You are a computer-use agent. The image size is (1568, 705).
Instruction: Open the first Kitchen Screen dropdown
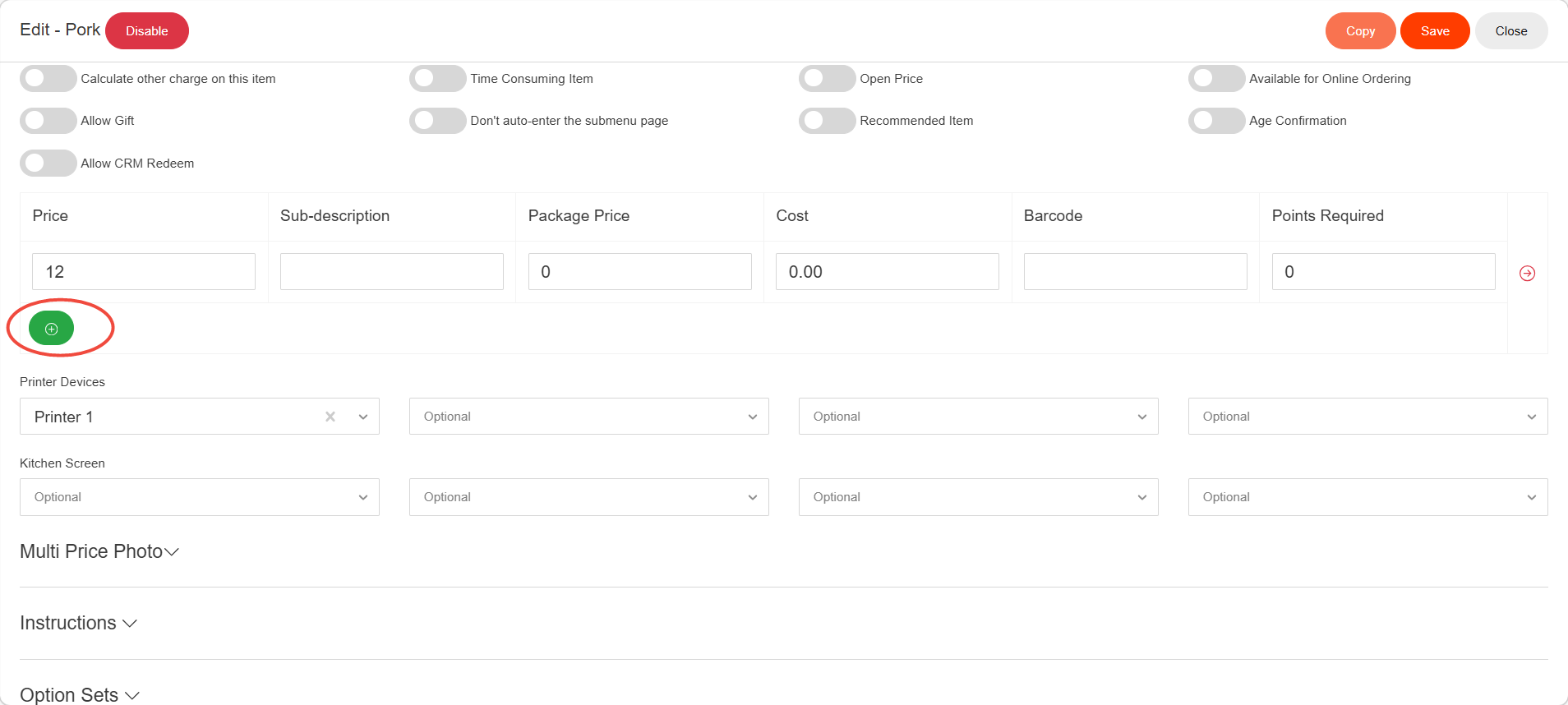(x=199, y=497)
